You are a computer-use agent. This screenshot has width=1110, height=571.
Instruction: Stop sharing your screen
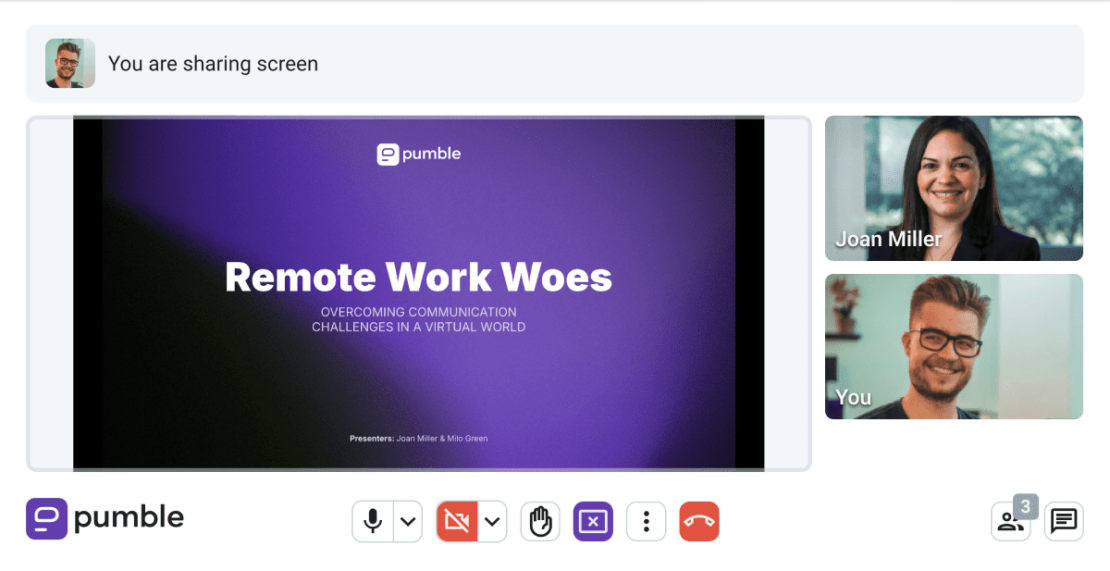click(x=593, y=521)
